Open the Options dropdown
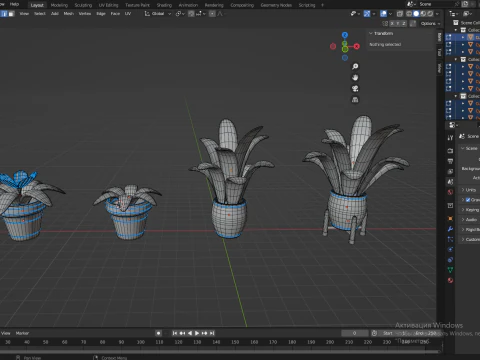Viewport: 480px width, 360px height. click(430, 23)
